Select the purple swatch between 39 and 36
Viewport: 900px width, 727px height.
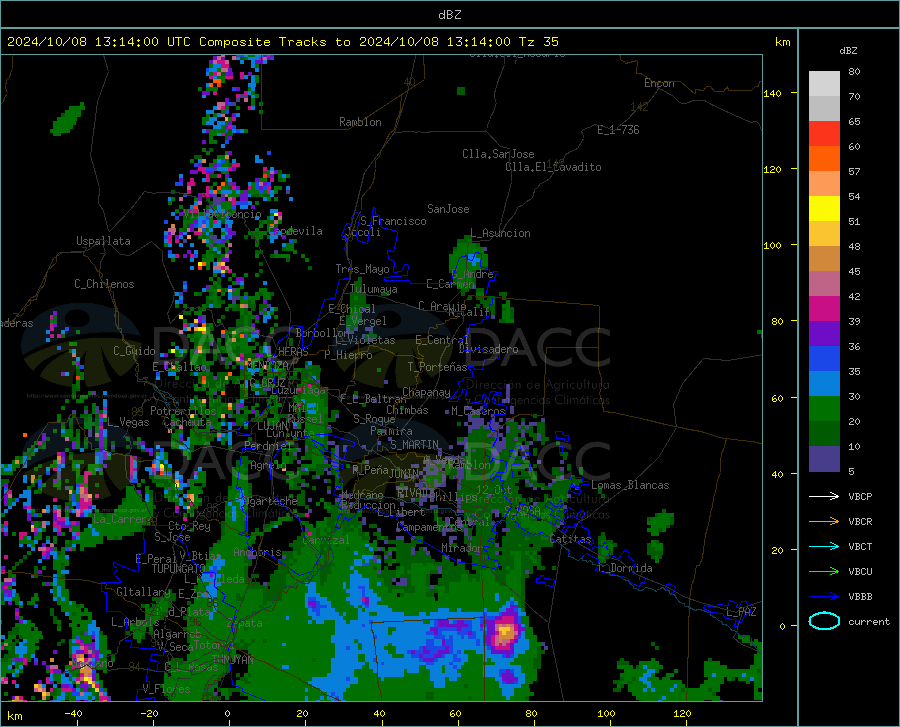coord(824,334)
